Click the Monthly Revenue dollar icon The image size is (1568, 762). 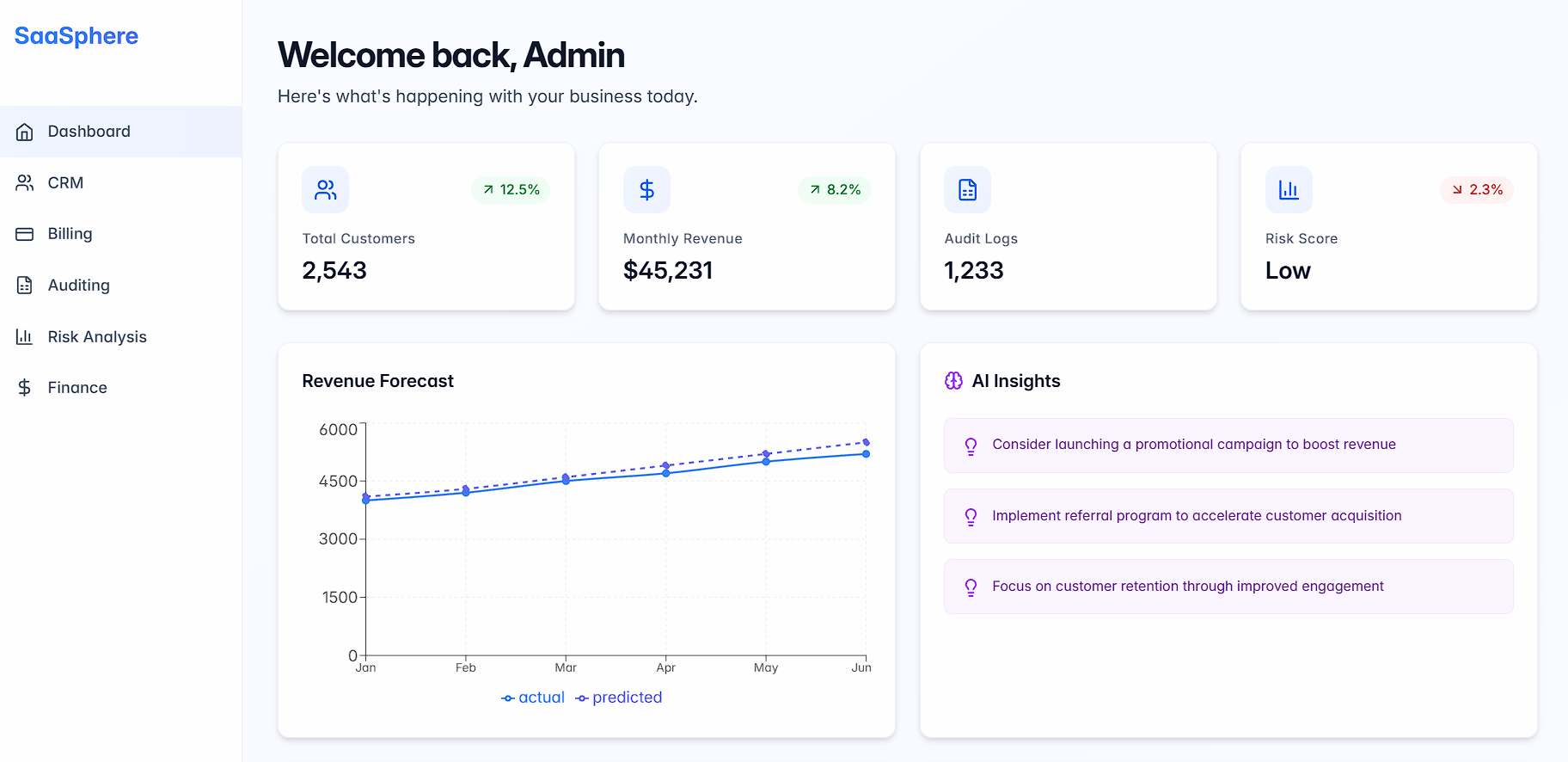(x=647, y=190)
